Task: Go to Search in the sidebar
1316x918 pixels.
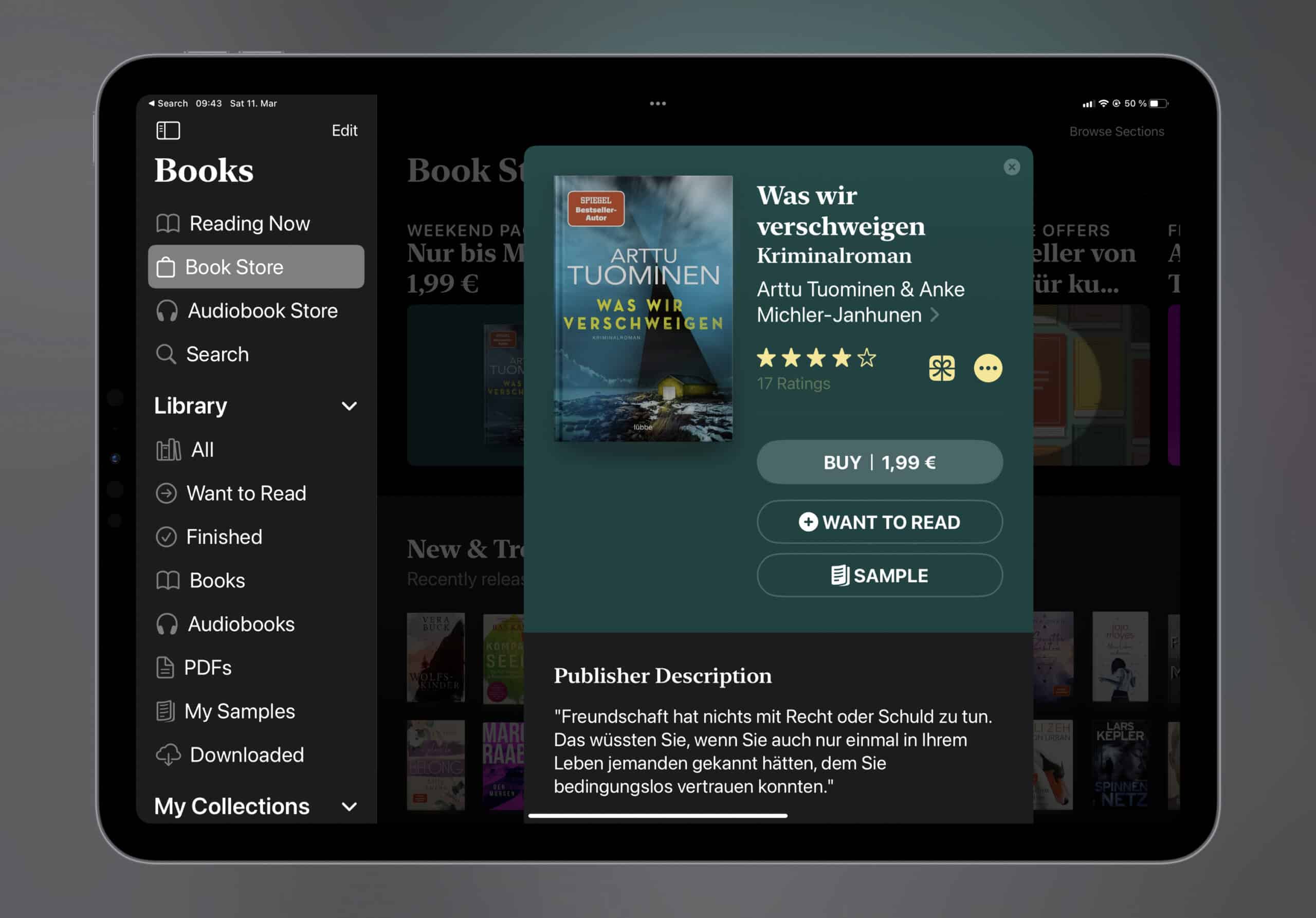Action: (256, 354)
